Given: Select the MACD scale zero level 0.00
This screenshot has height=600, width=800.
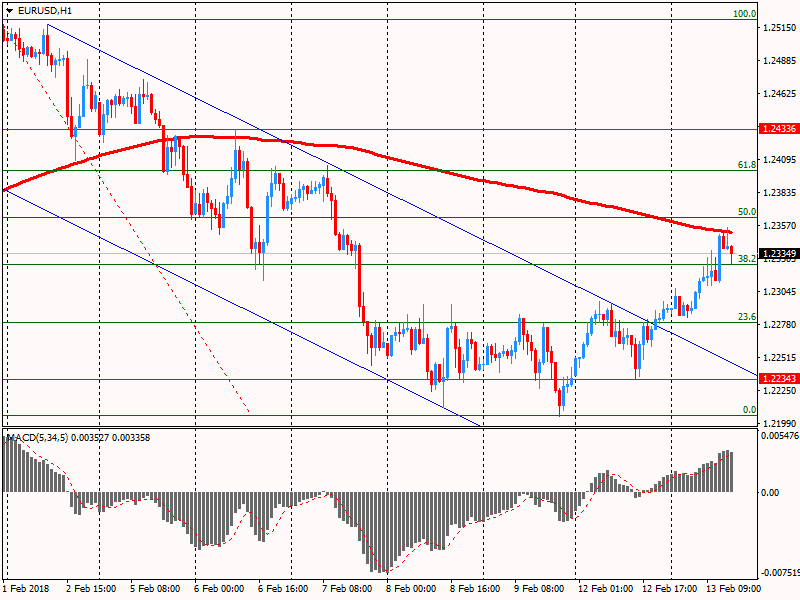Looking at the screenshot, I should coord(770,492).
